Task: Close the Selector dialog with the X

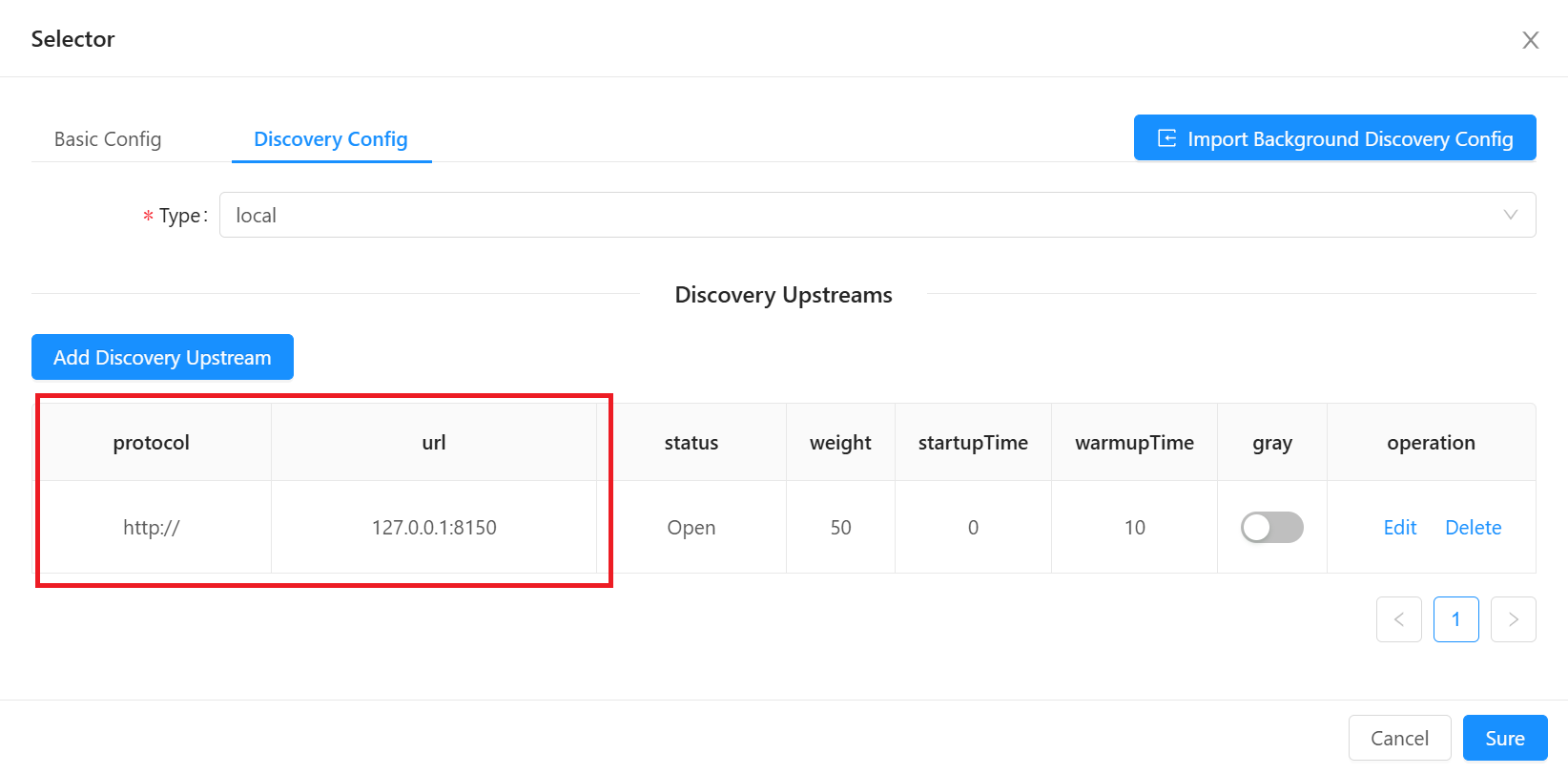Action: tap(1530, 40)
